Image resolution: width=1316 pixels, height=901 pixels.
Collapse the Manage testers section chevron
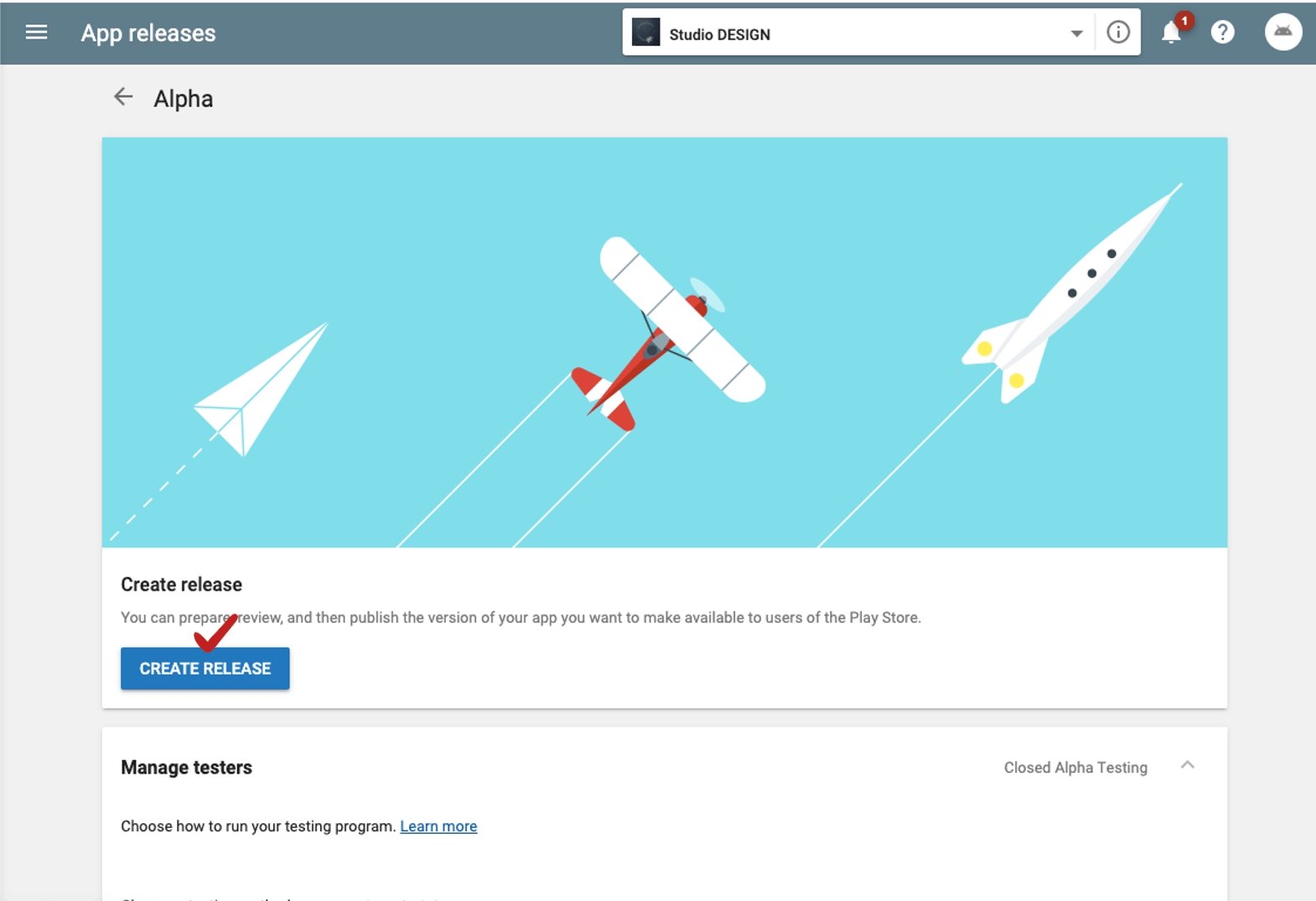(x=1187, y=765)
